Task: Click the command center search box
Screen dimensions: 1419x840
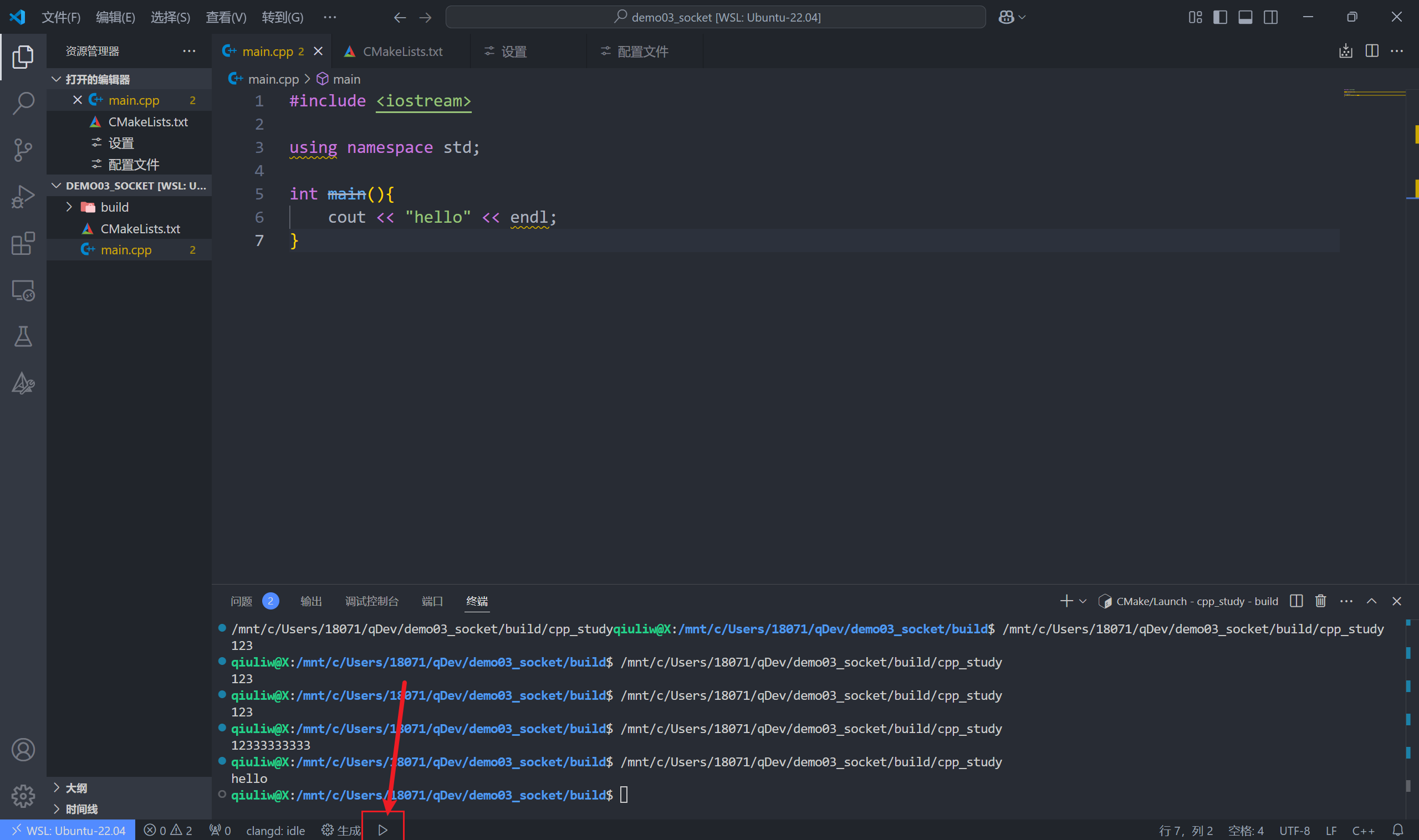Action: [x=715, y=17]
